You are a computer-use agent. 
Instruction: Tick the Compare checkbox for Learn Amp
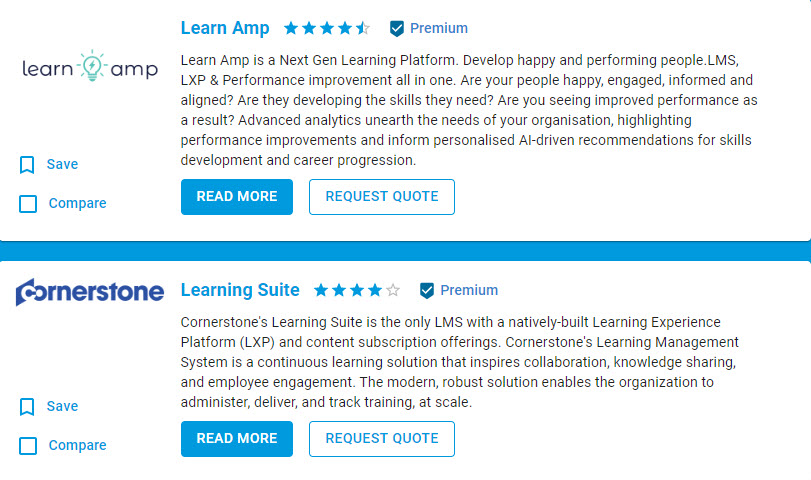[28, 204]
